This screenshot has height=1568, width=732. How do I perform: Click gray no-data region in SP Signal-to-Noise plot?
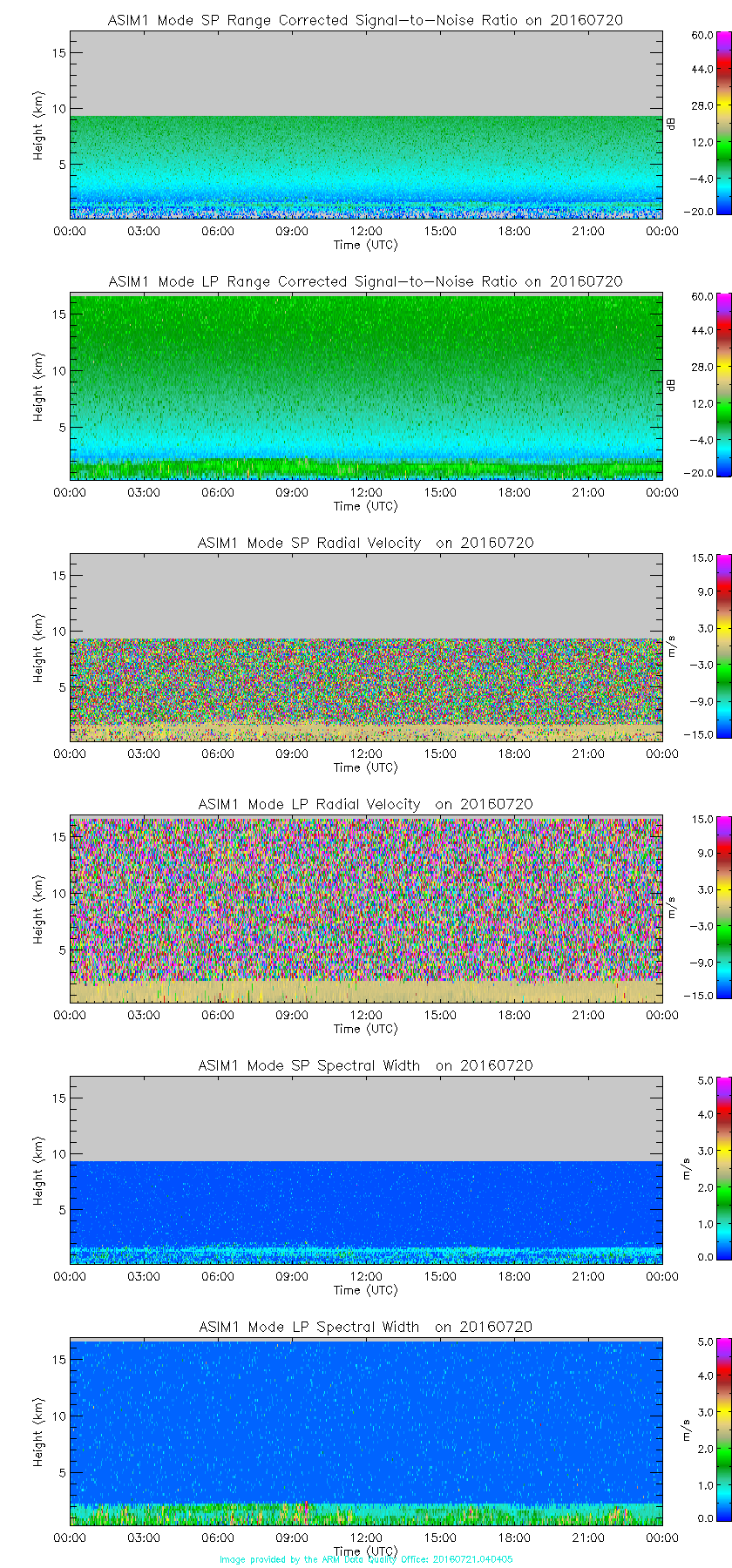point(366,73)
